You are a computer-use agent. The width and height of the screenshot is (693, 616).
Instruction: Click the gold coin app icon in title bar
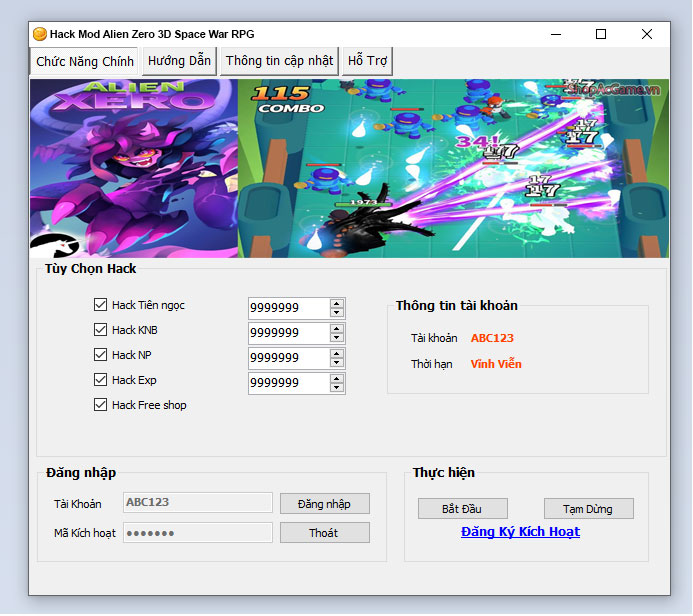40,34
